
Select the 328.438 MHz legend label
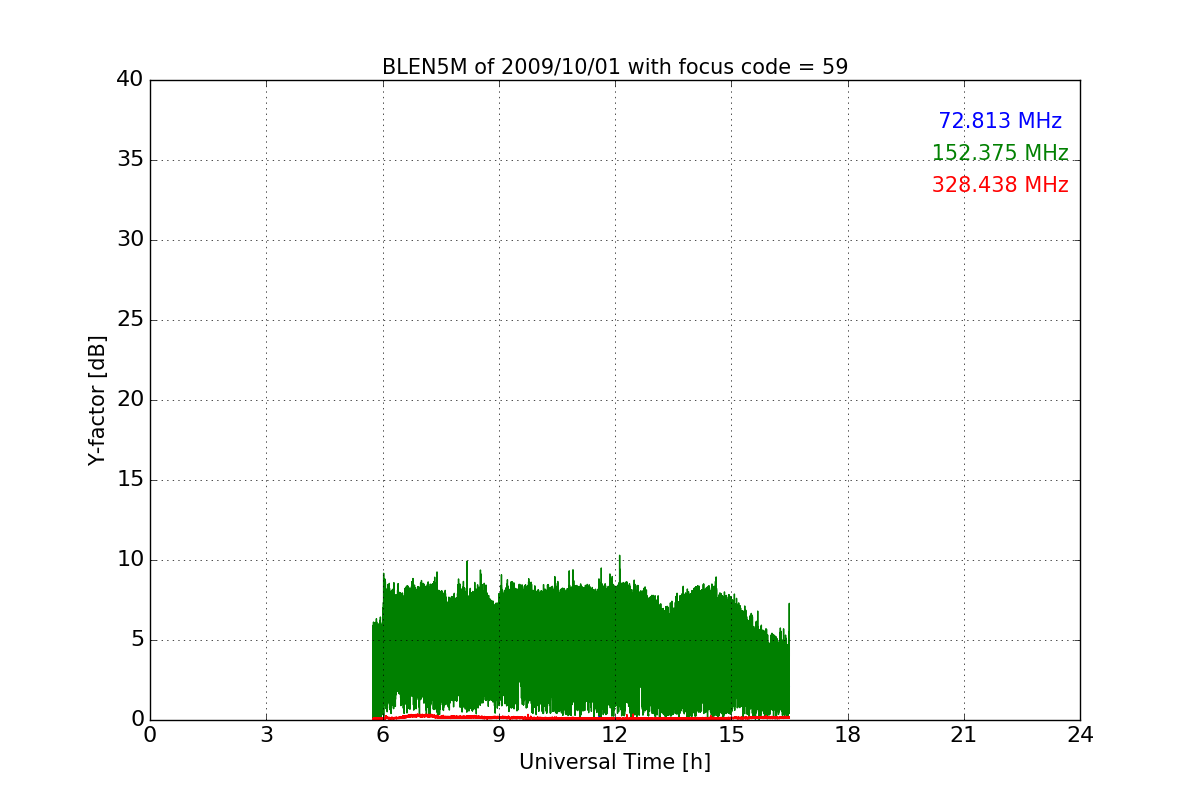[x=1000, y=185]
